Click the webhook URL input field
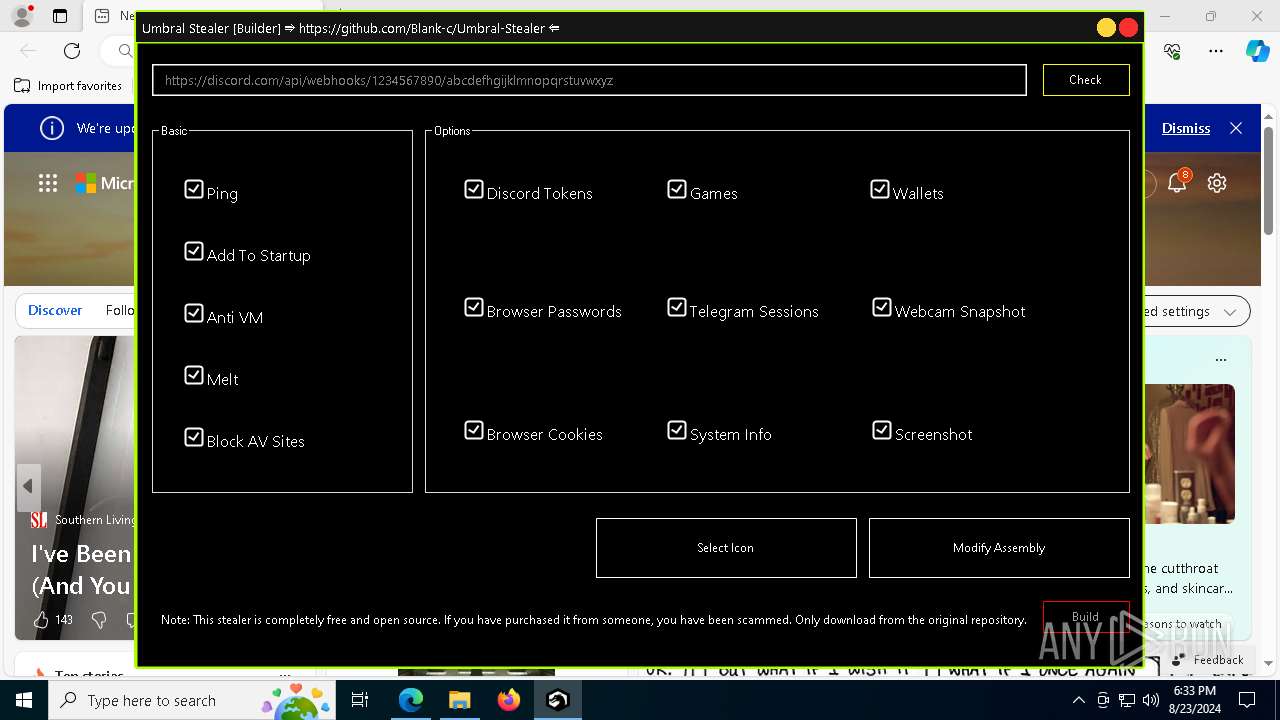Screen dimensions: 1280x720 pos(589,80)
